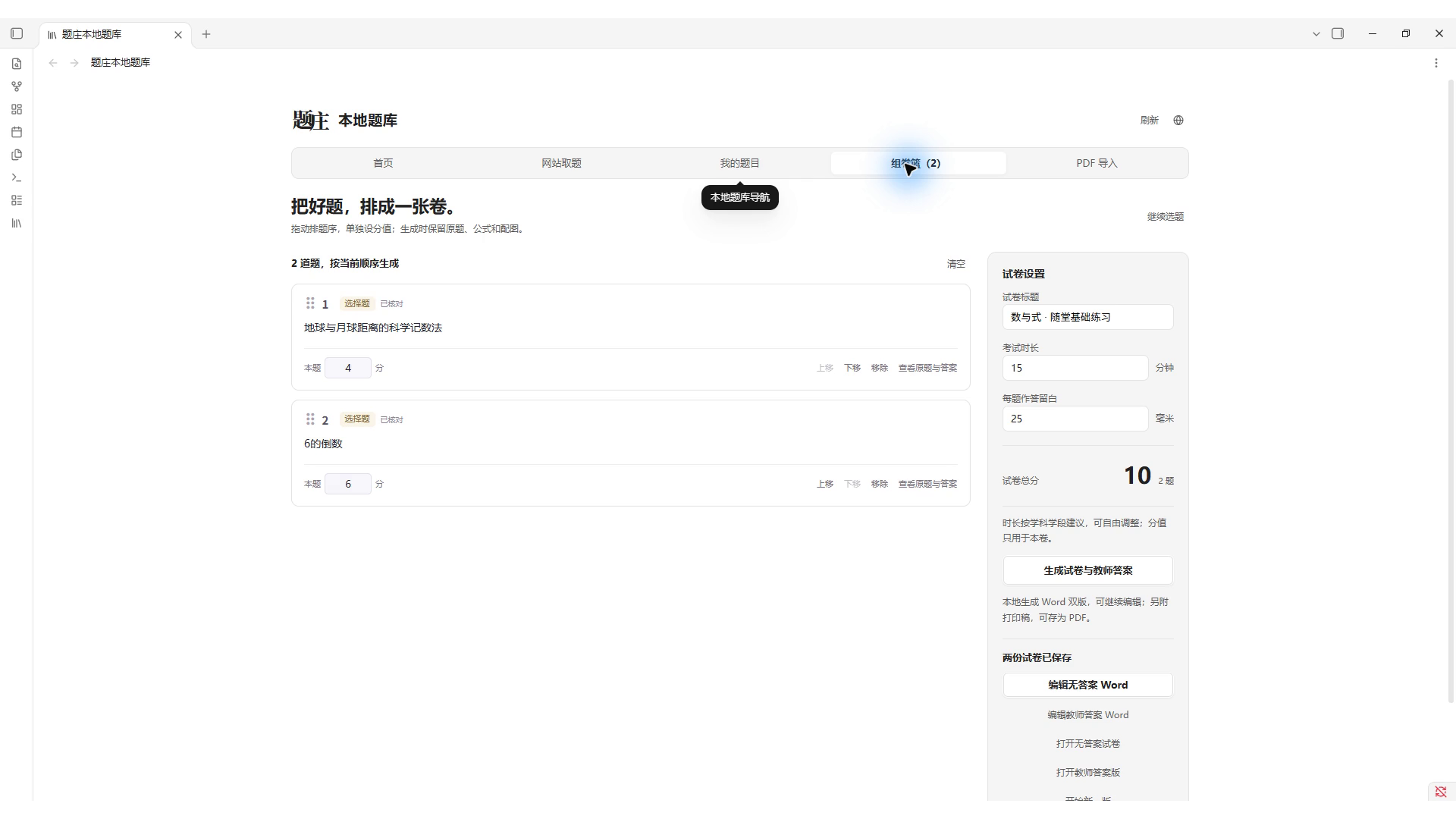Click 编辑无答案 Word button
The height and width of the screenshot is (819, 1456).
(x=1087, y=685)
